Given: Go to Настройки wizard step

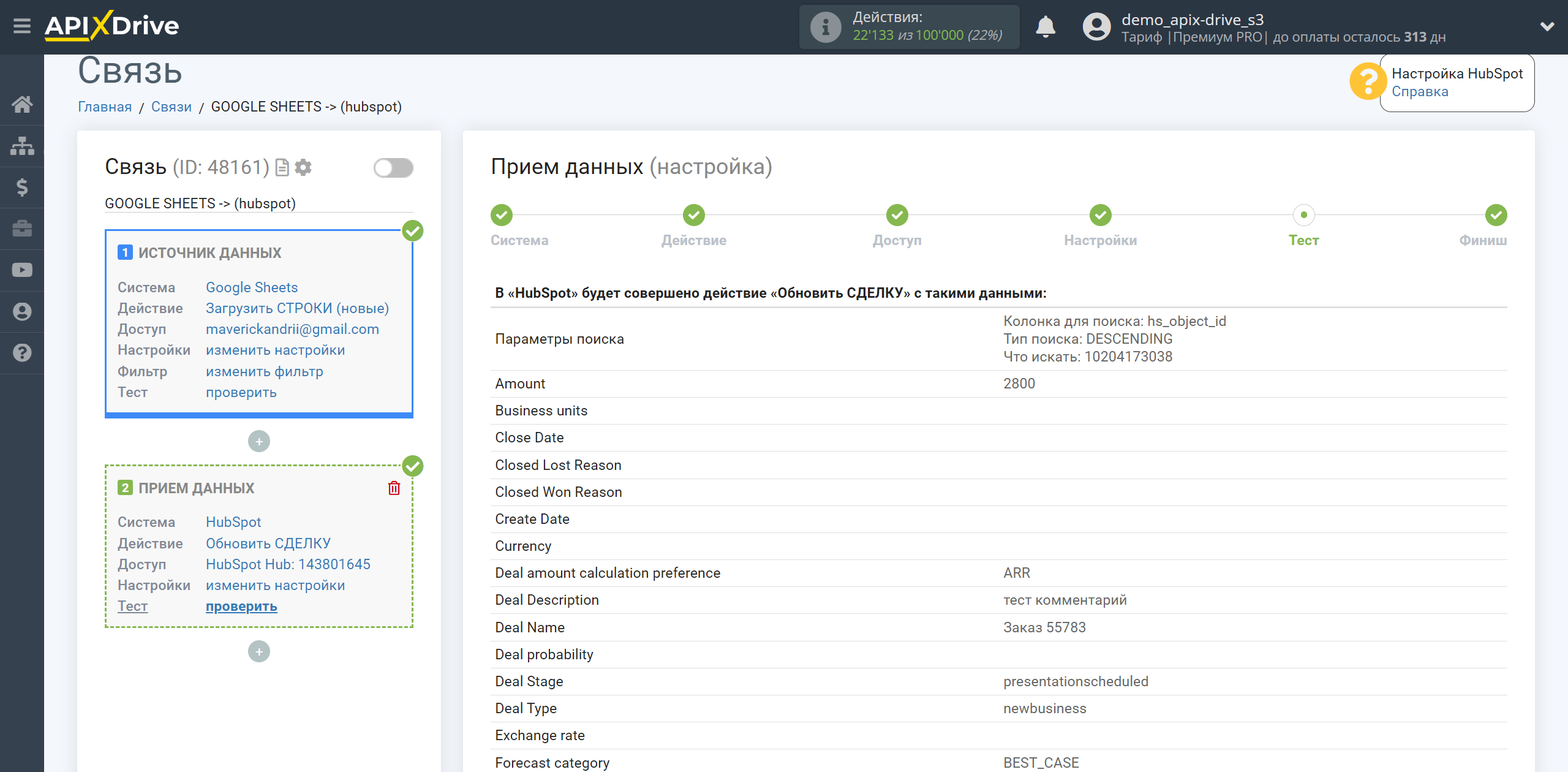Looking at the screenshot, I should pos(1101,215).
